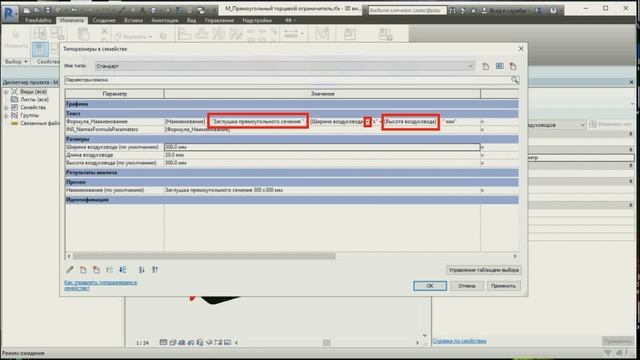Open the Help question mark icon
The height and width of the screenshot is (360, 640).
[x=553, y=11]
